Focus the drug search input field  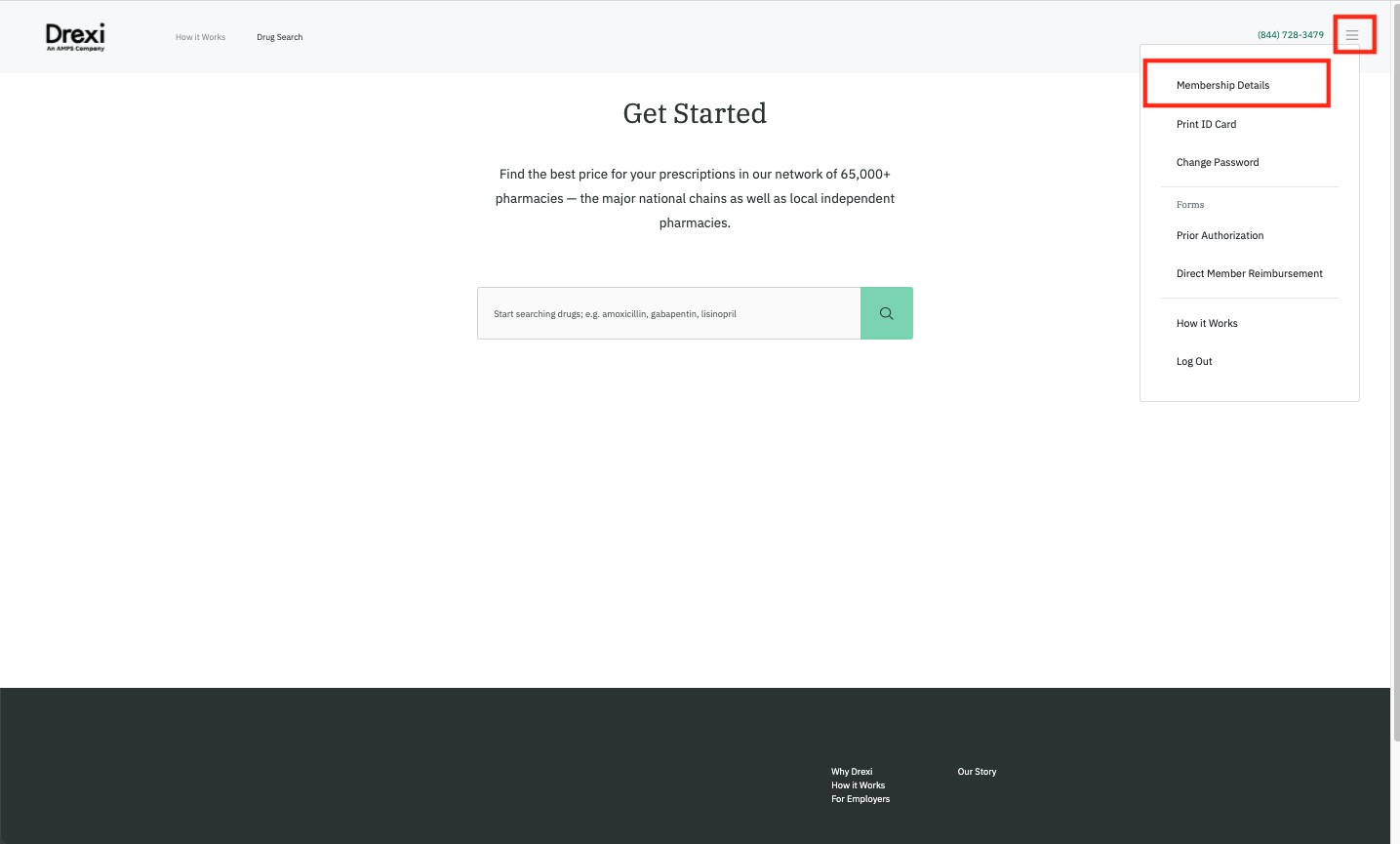point(668,313)
